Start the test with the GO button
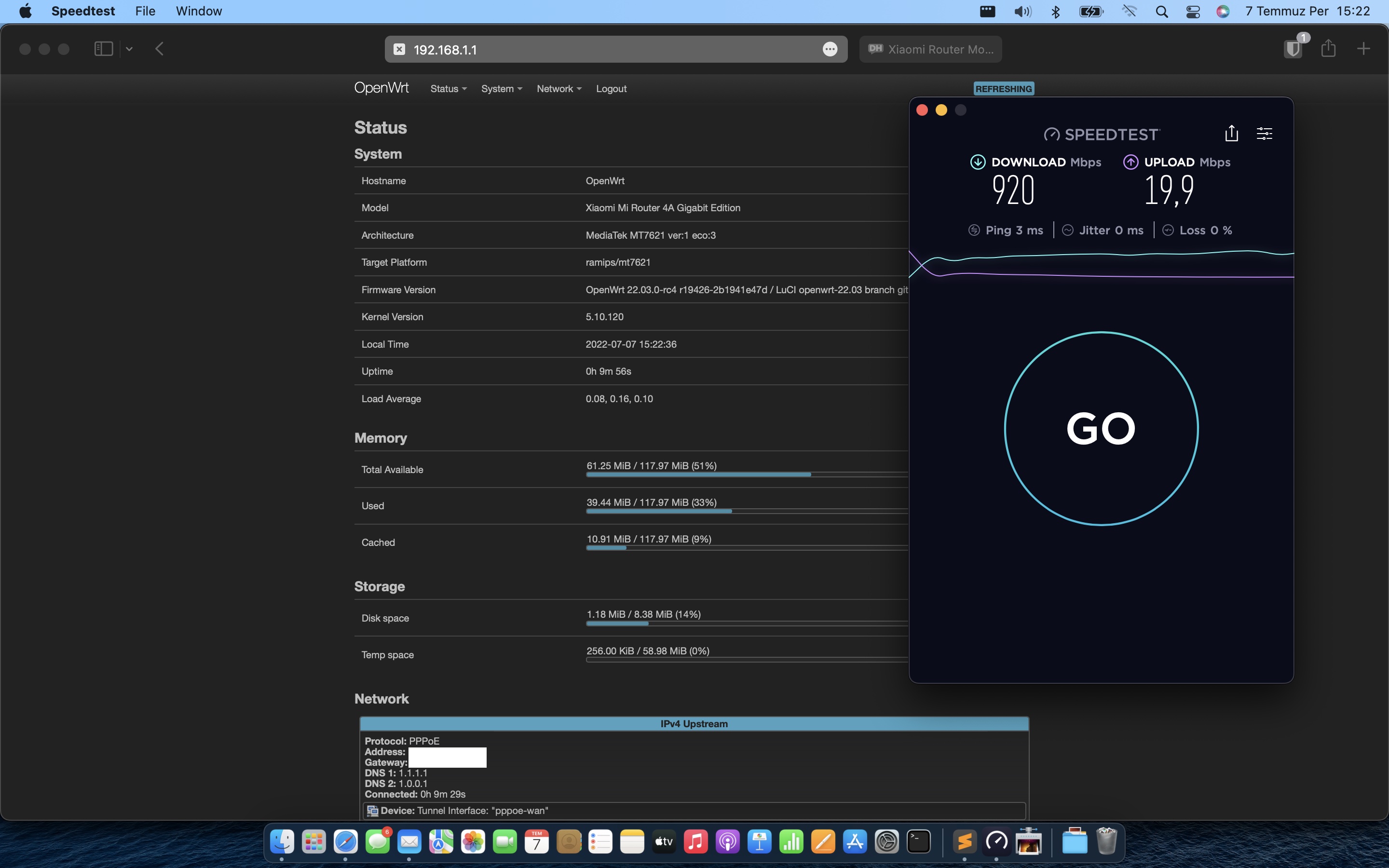The image size is (1389, 868). (1101, 428)
